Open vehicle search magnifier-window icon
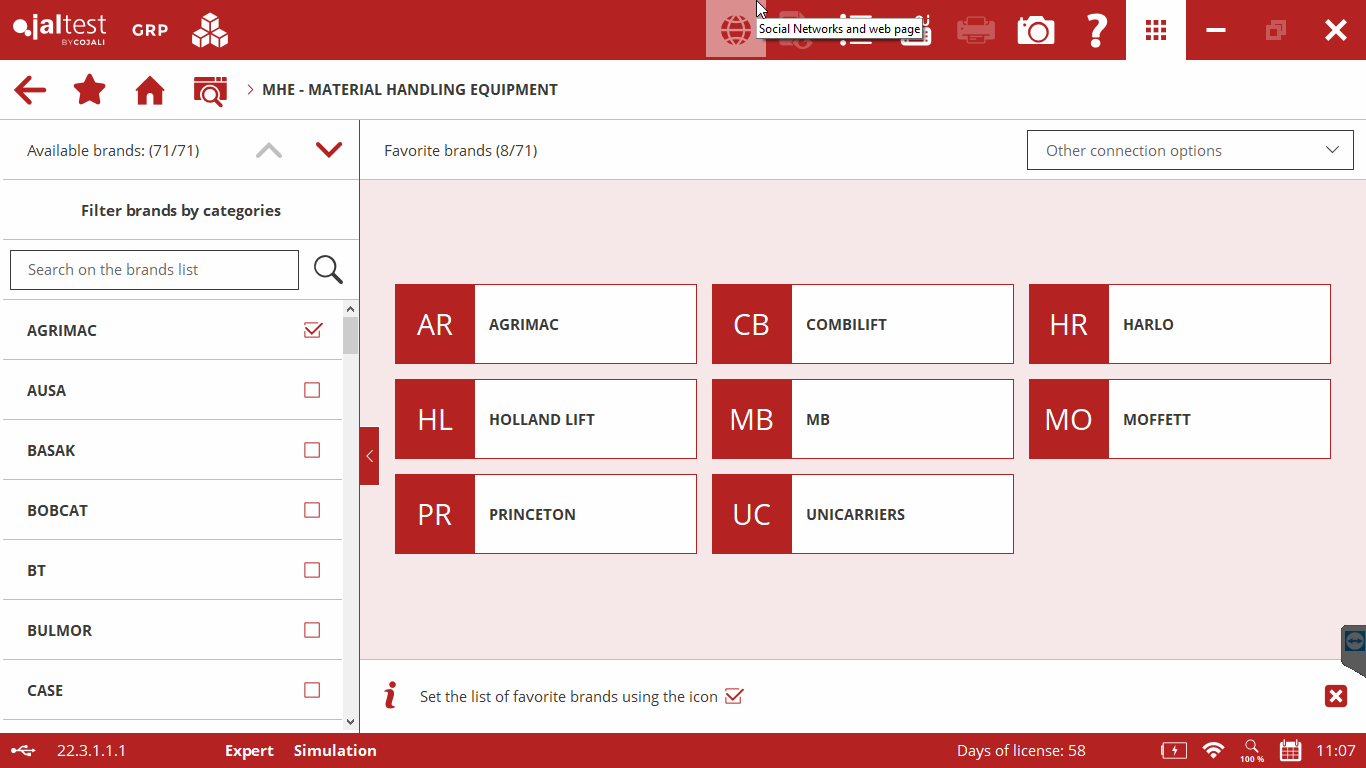The width and height of the screenshot is (1366, 768). tap(210, 91)
